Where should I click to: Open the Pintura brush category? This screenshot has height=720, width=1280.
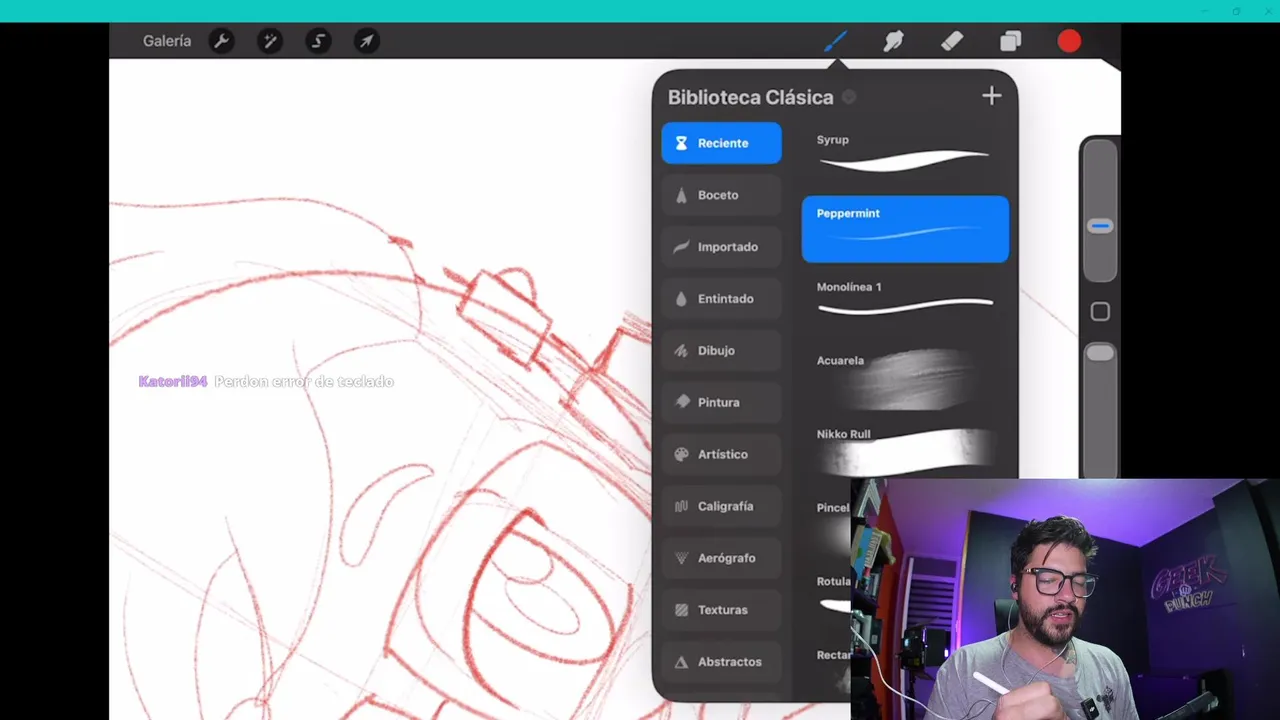pos(721,402)
